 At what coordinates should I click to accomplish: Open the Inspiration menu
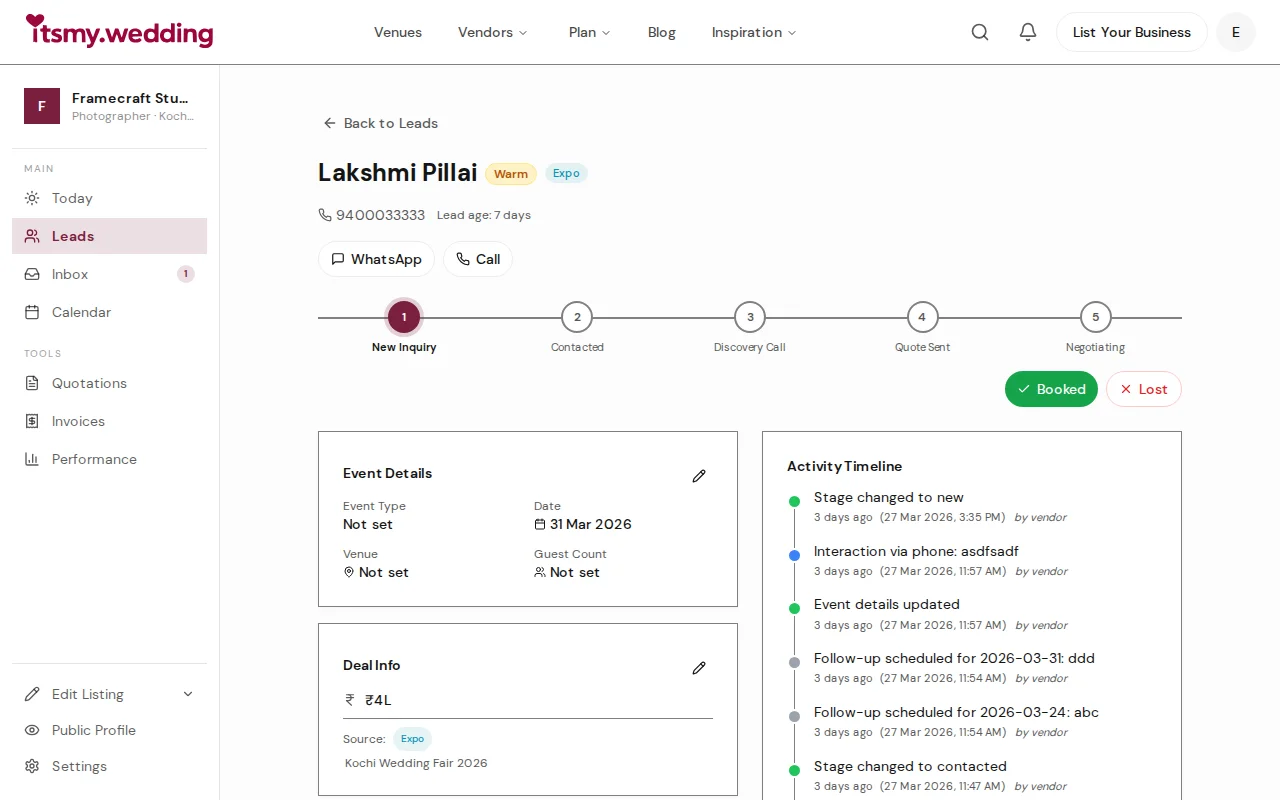(753, 32)
